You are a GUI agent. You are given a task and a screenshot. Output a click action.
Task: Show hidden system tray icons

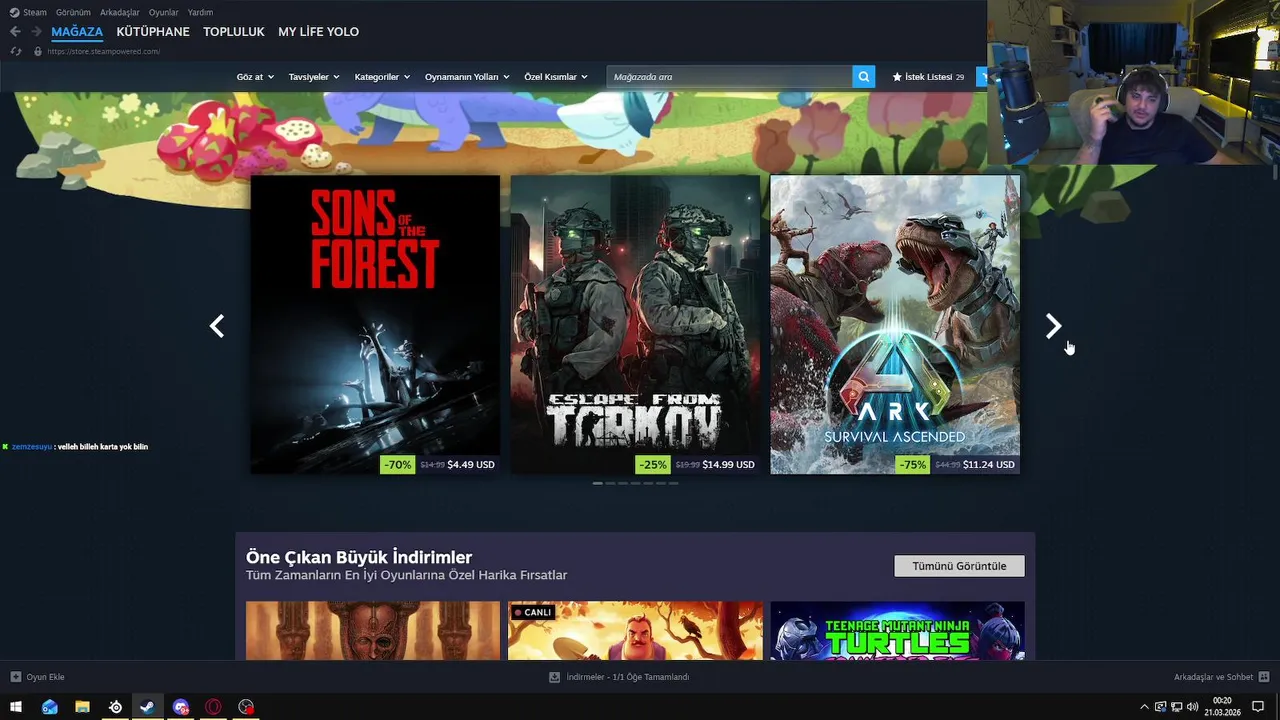[1145, 707]
